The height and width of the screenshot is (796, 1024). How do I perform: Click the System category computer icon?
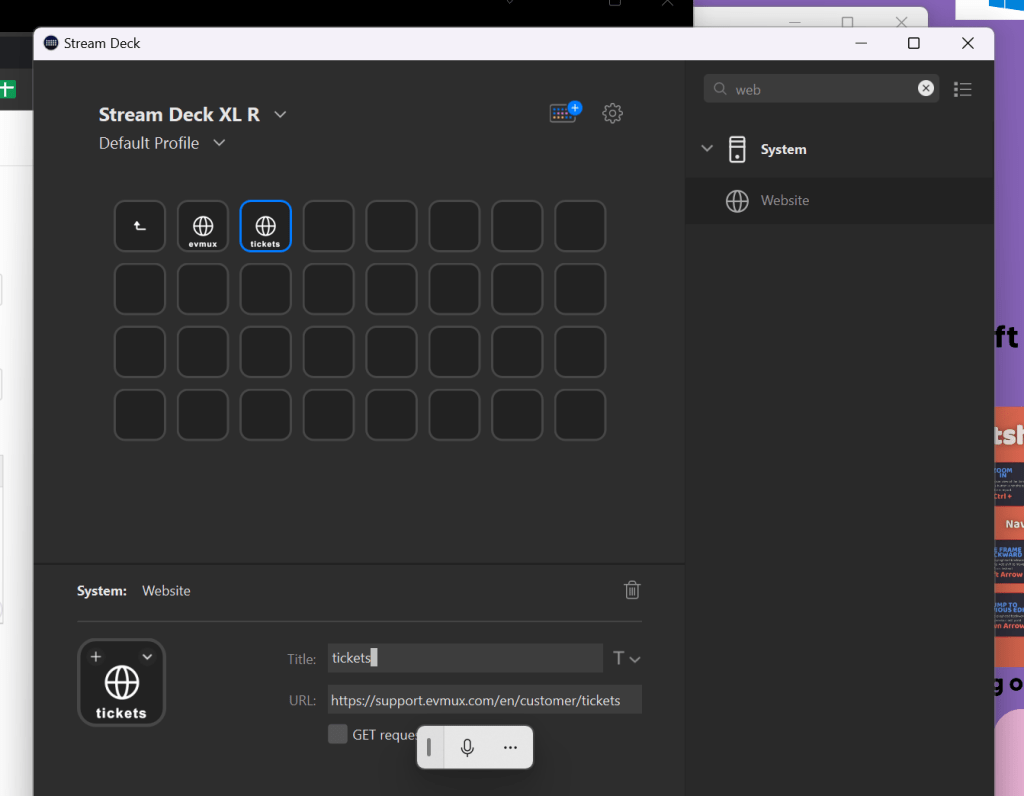(737, 149)
